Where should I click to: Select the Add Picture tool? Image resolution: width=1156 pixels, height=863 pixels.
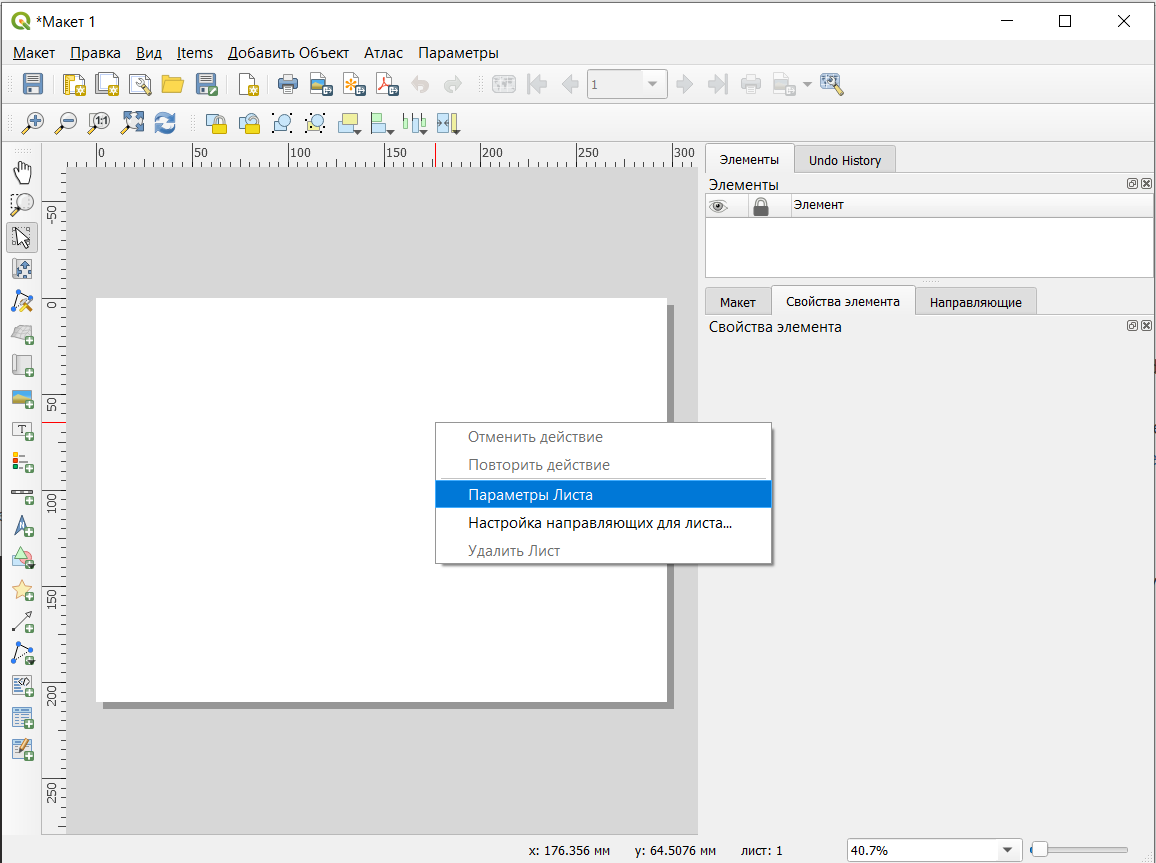22,398
